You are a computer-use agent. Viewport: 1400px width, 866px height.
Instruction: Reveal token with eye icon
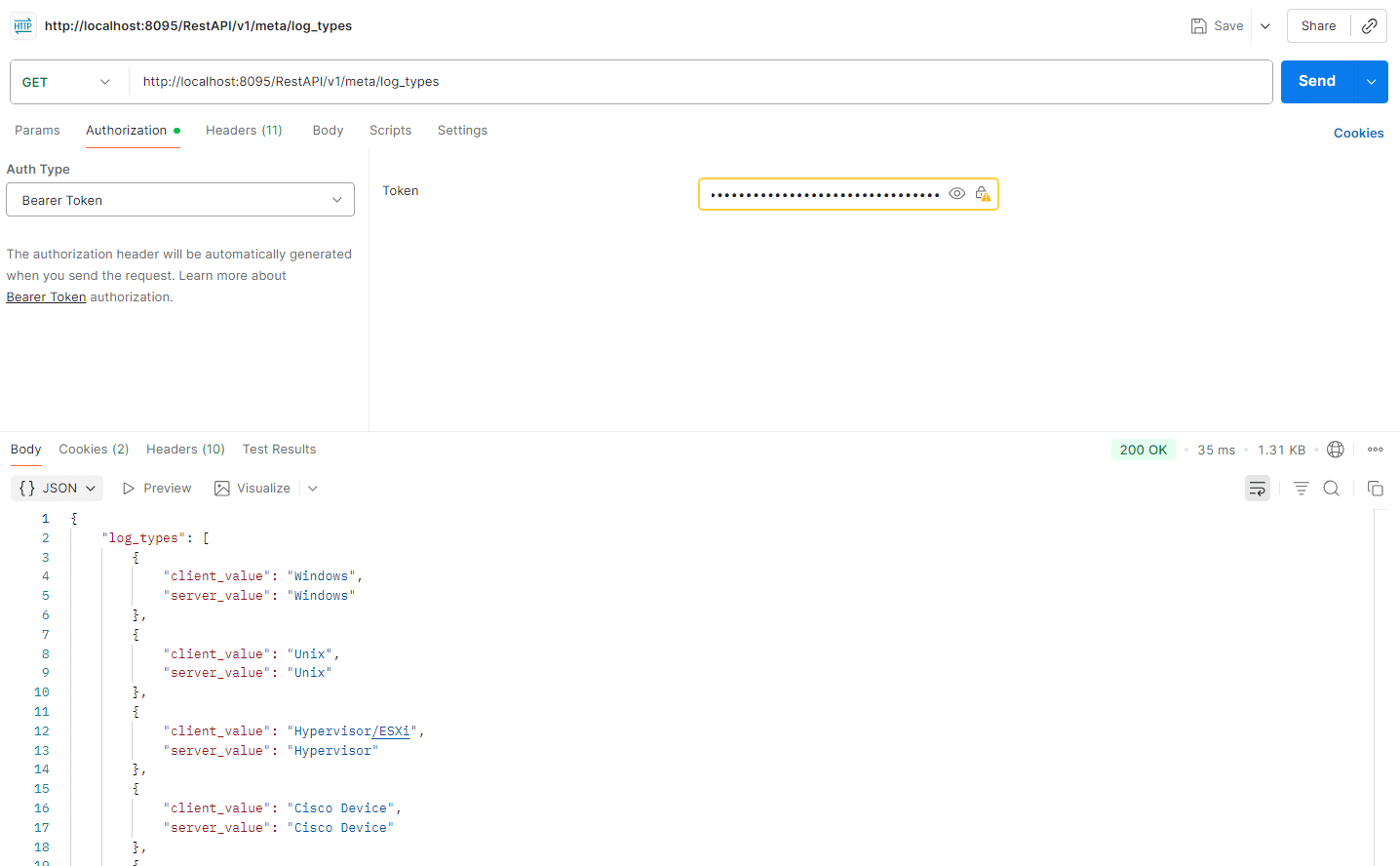(x=956, y=194)
